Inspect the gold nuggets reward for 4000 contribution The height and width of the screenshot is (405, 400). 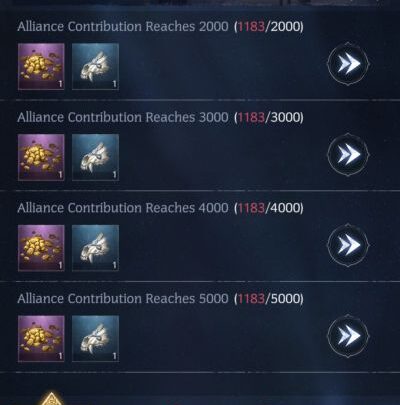pyautogui.click(x=41, y=248)
